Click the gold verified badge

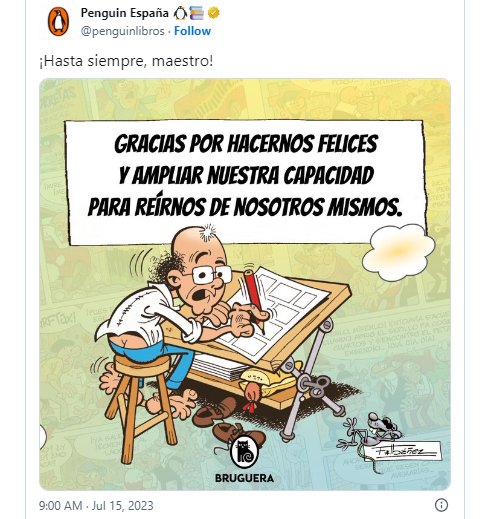click(213, 13)
